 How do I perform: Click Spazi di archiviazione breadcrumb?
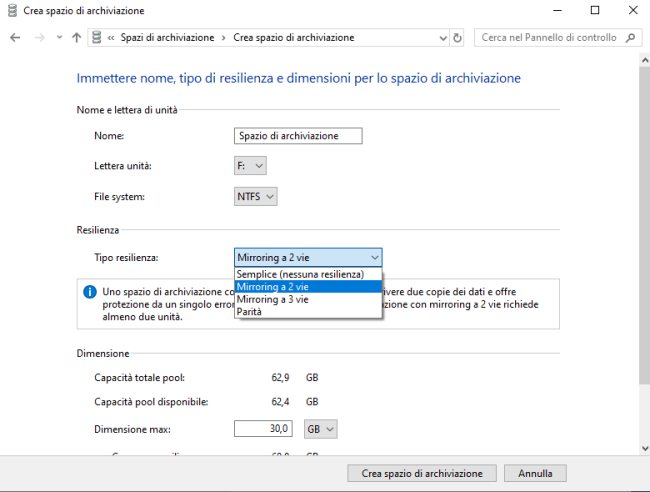167,38
